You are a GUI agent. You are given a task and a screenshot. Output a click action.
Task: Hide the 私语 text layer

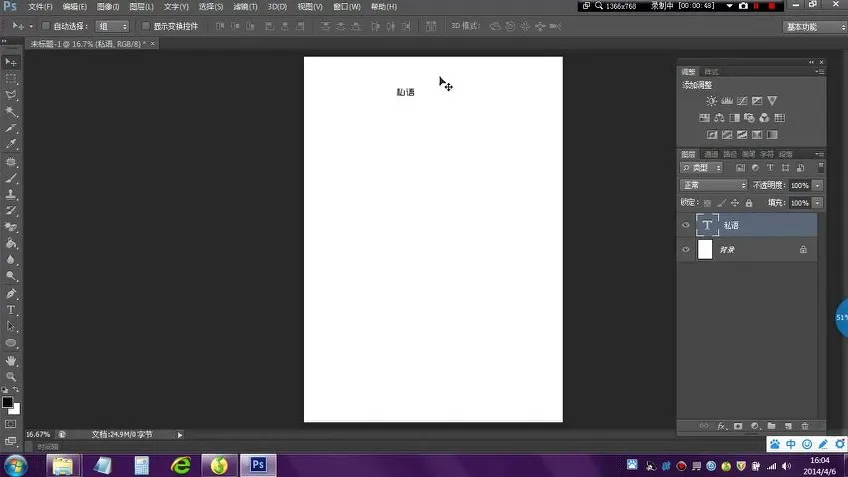(x=686, y=226)
